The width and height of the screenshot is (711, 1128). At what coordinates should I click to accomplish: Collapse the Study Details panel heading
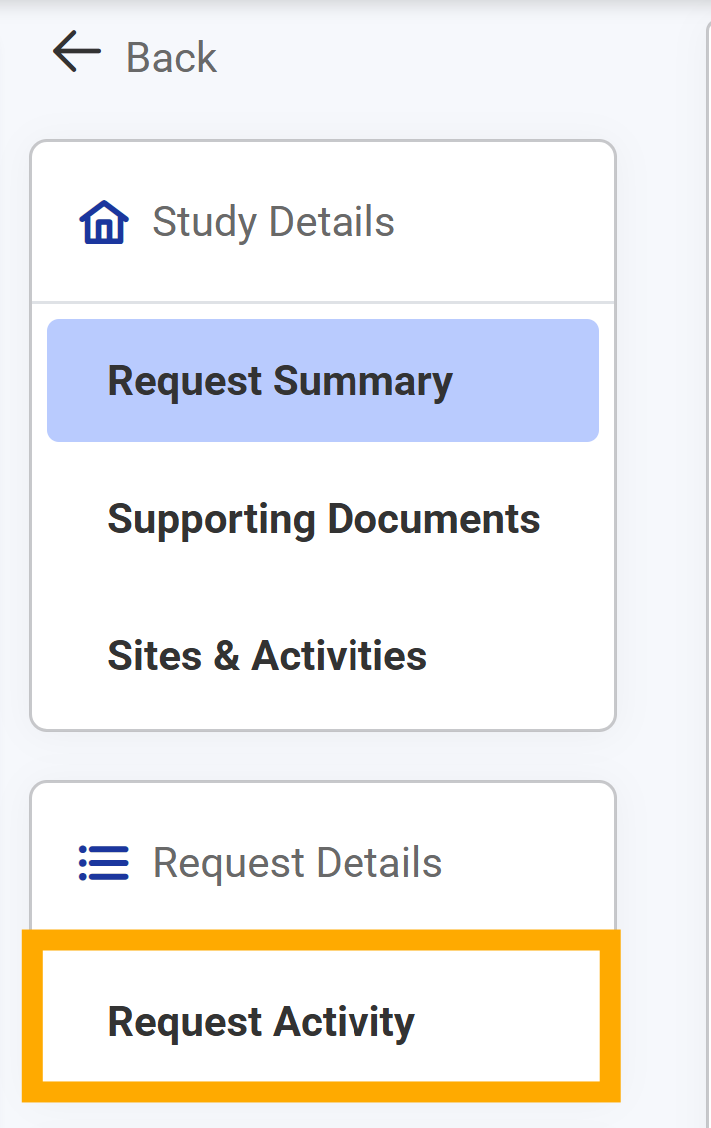pyautogui.click(x=323, y=222)
